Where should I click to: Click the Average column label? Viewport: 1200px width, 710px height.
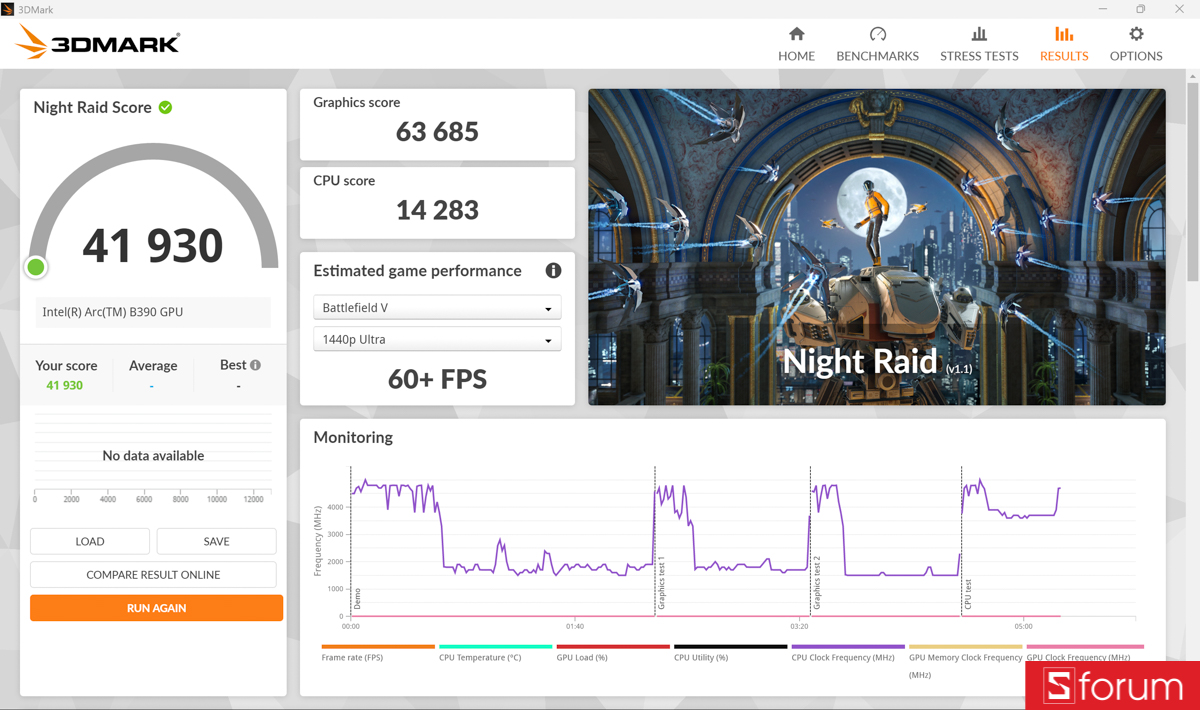(x=153, y=365)
